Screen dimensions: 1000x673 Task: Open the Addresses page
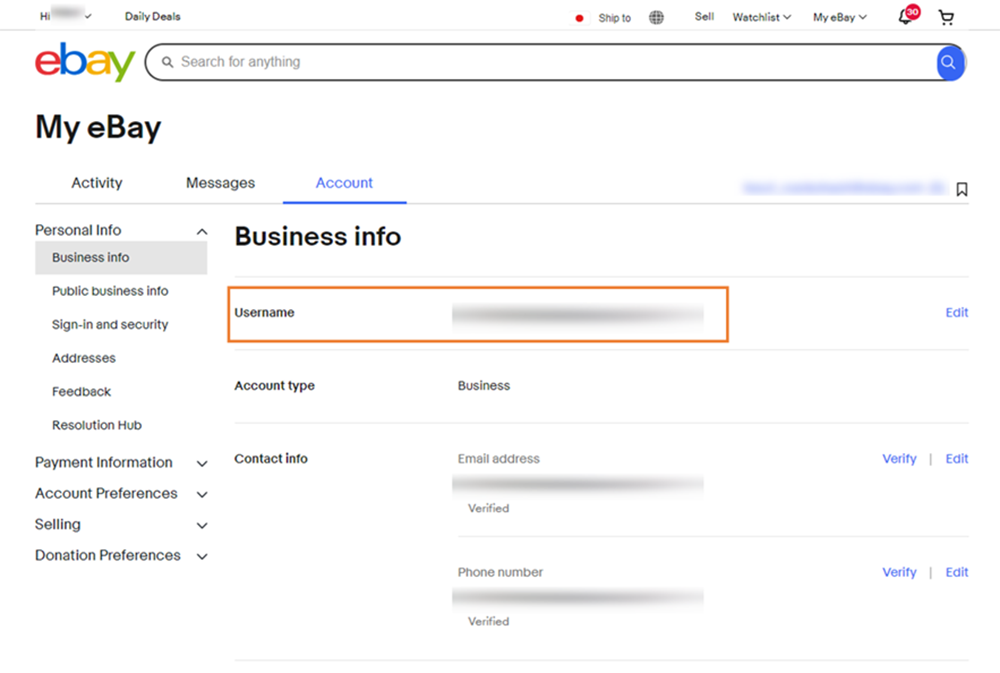pos(84,358)
